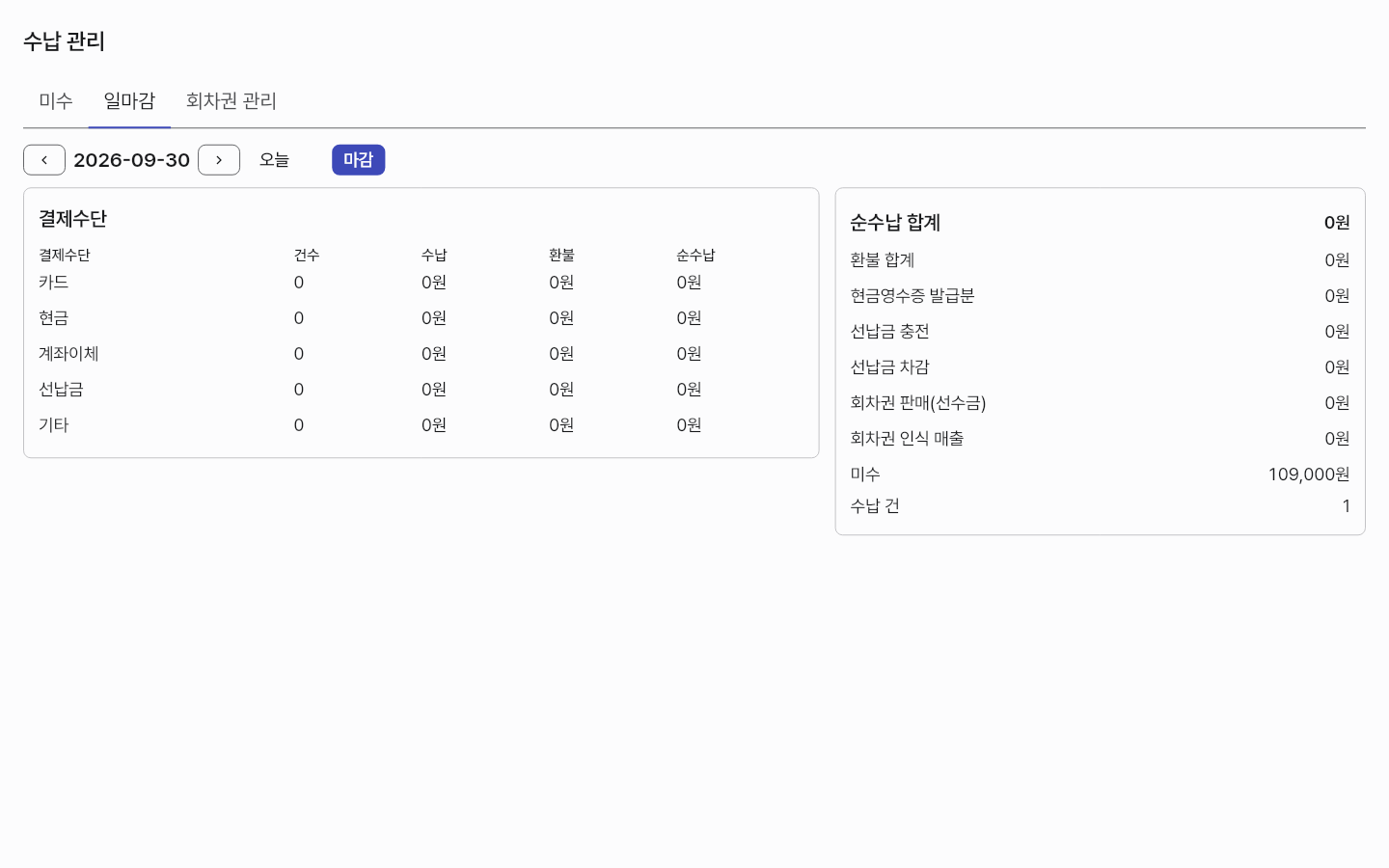Click the 순수납 합계 summary row
This screenshot has height=868, width=1389.
(1100, 223)
